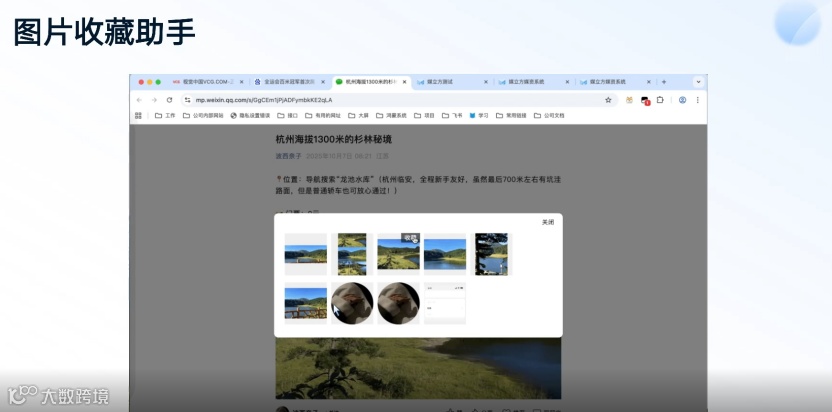Open the Chrome profile avatar
Screen dimensions: 832x412
pos(682,100)
